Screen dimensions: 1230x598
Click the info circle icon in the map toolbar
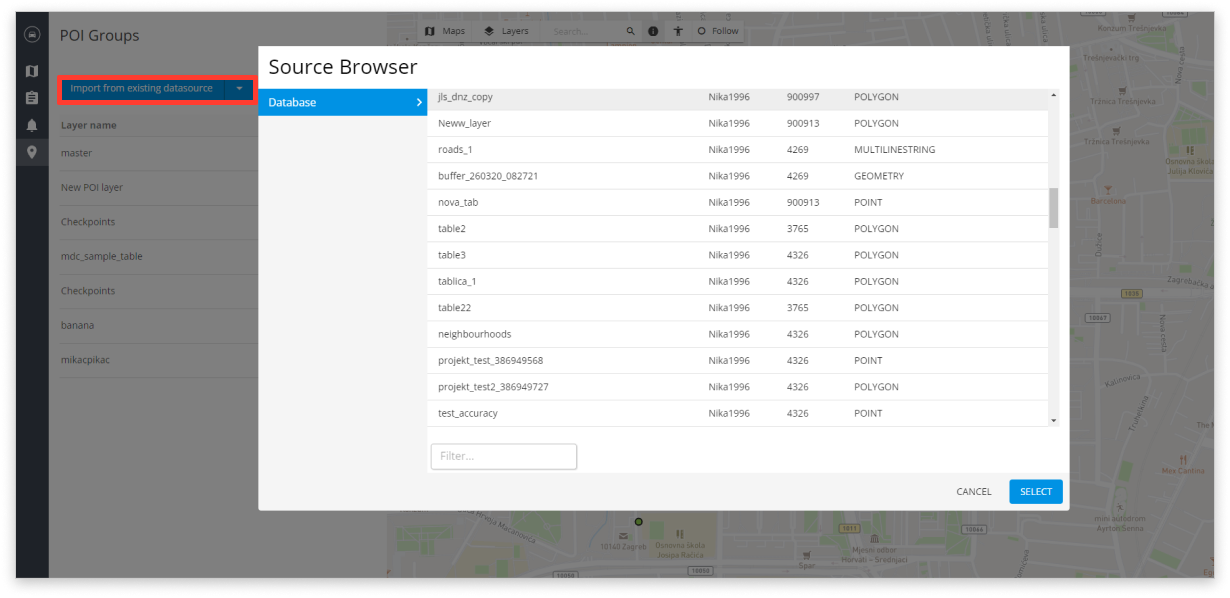coord(653,31)
